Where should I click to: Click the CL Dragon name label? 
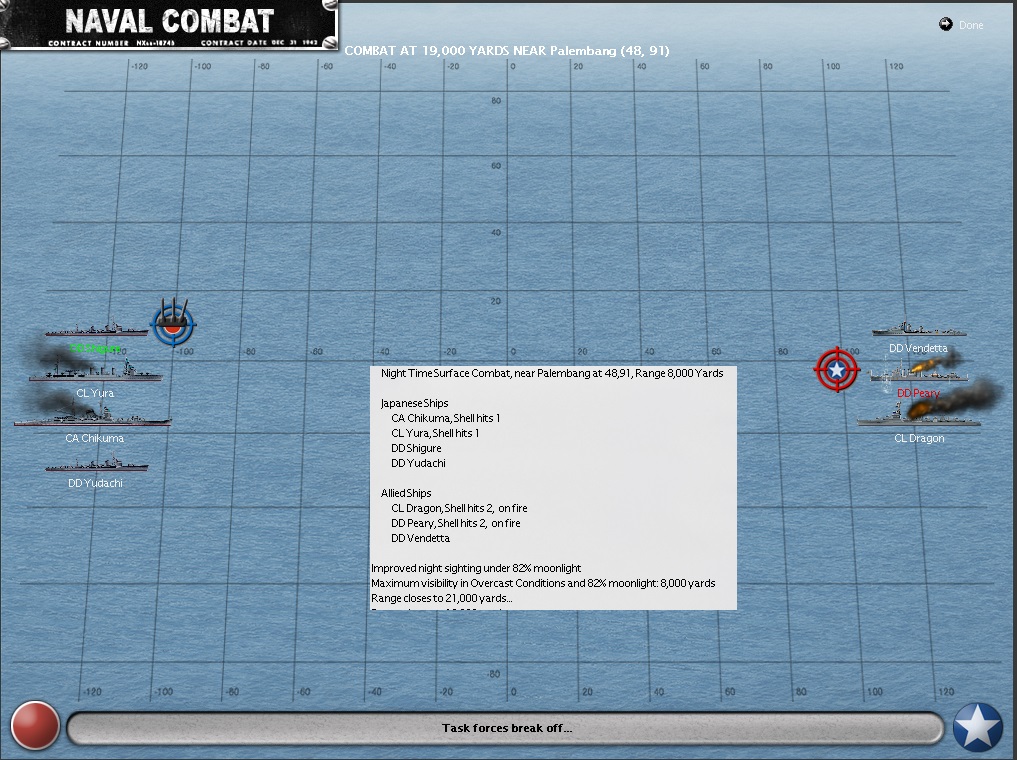pos(919,439)
